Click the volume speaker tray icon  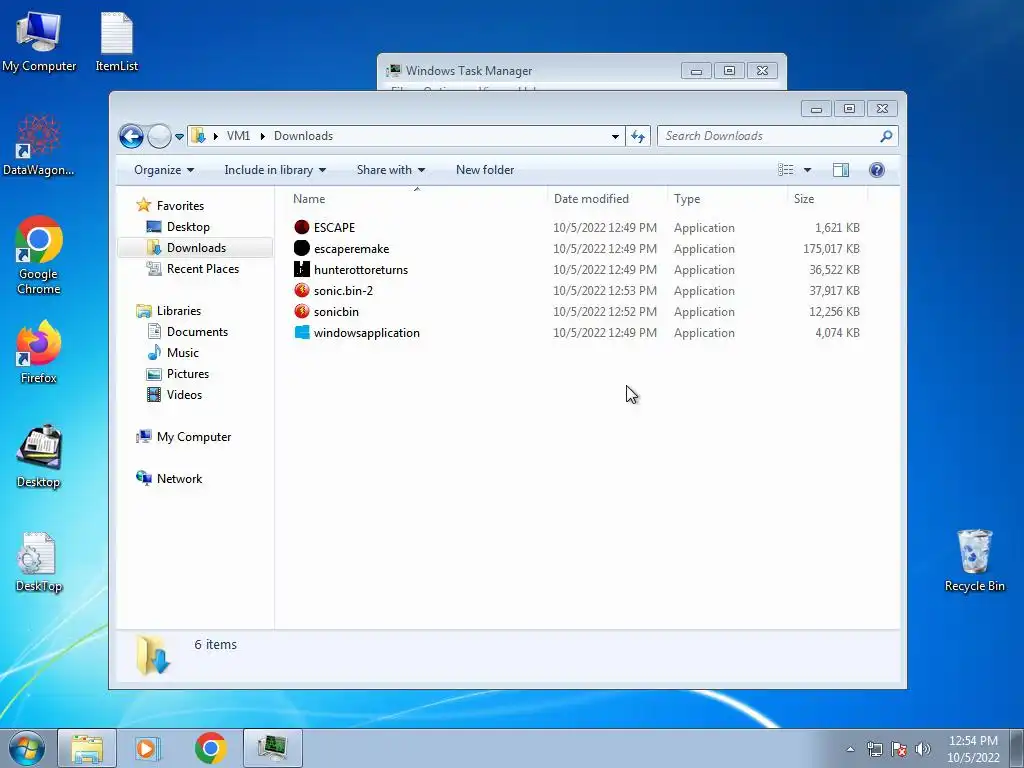point(923,749)
